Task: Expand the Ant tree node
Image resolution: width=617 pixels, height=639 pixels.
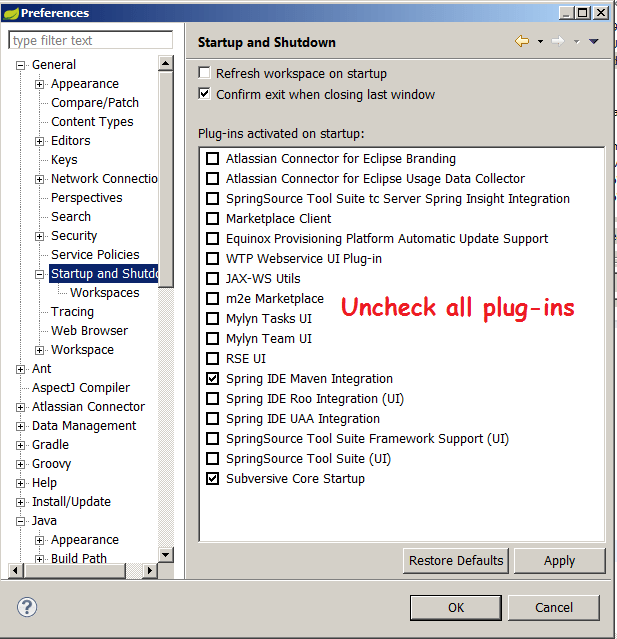Action: coord(20,369)
